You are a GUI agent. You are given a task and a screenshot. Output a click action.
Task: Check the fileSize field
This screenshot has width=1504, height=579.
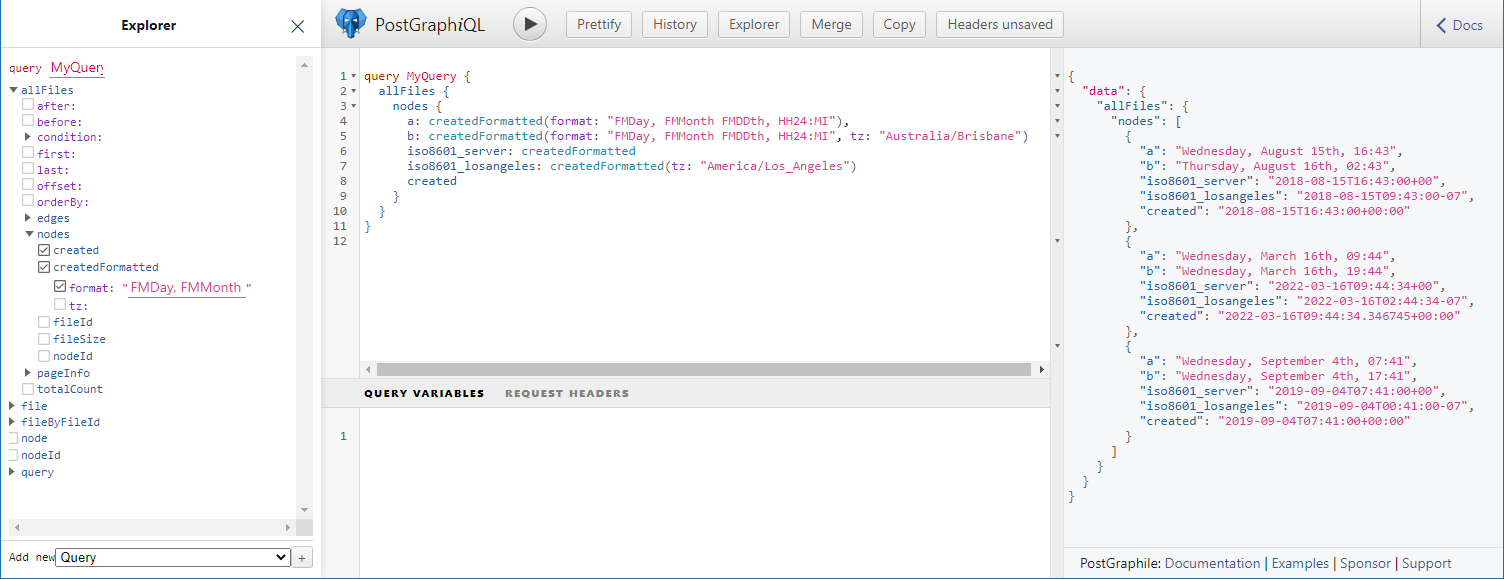pyautogui.click(x=44, y=338)
